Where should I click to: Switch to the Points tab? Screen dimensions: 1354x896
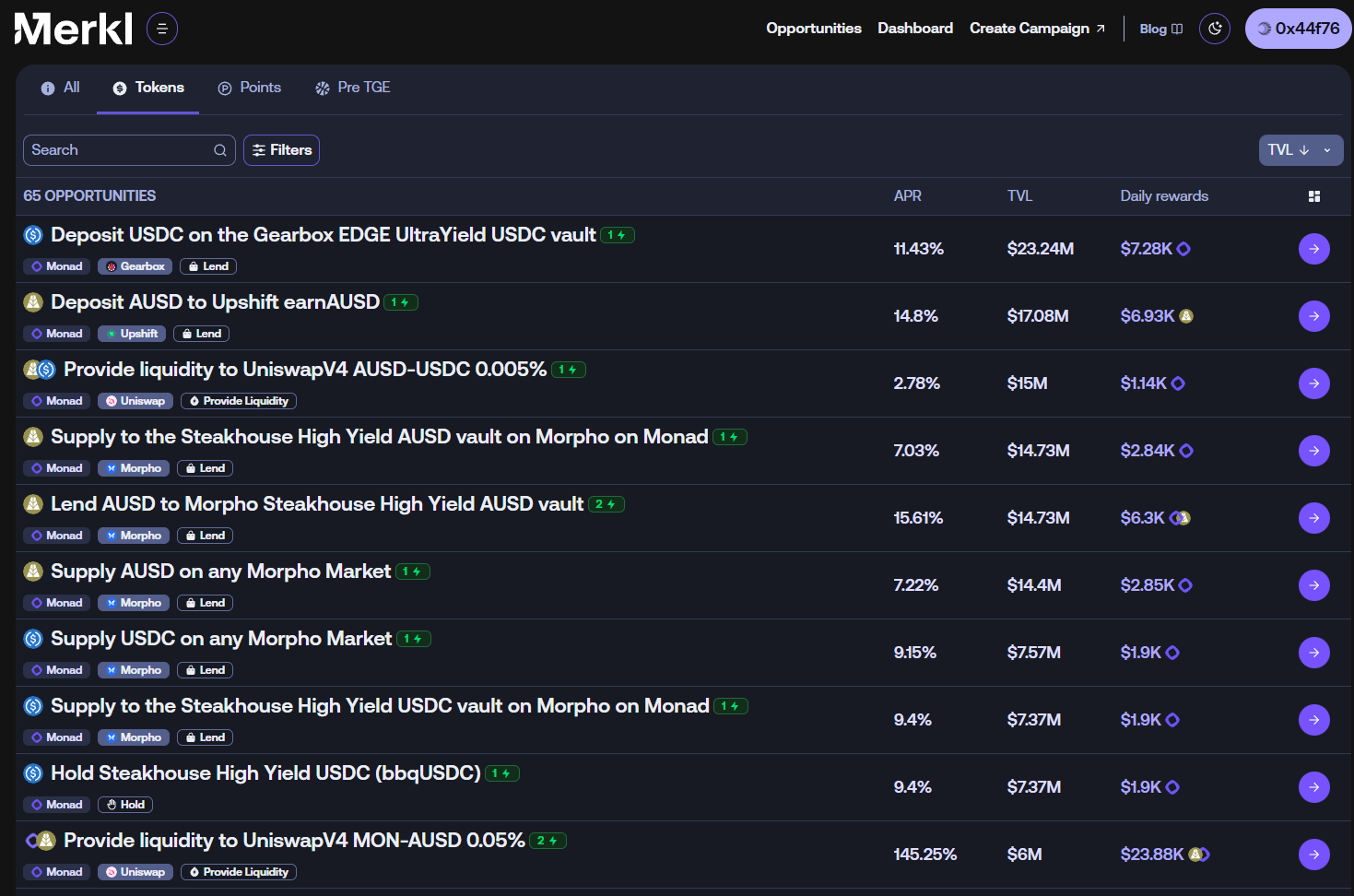click(250, 88)
